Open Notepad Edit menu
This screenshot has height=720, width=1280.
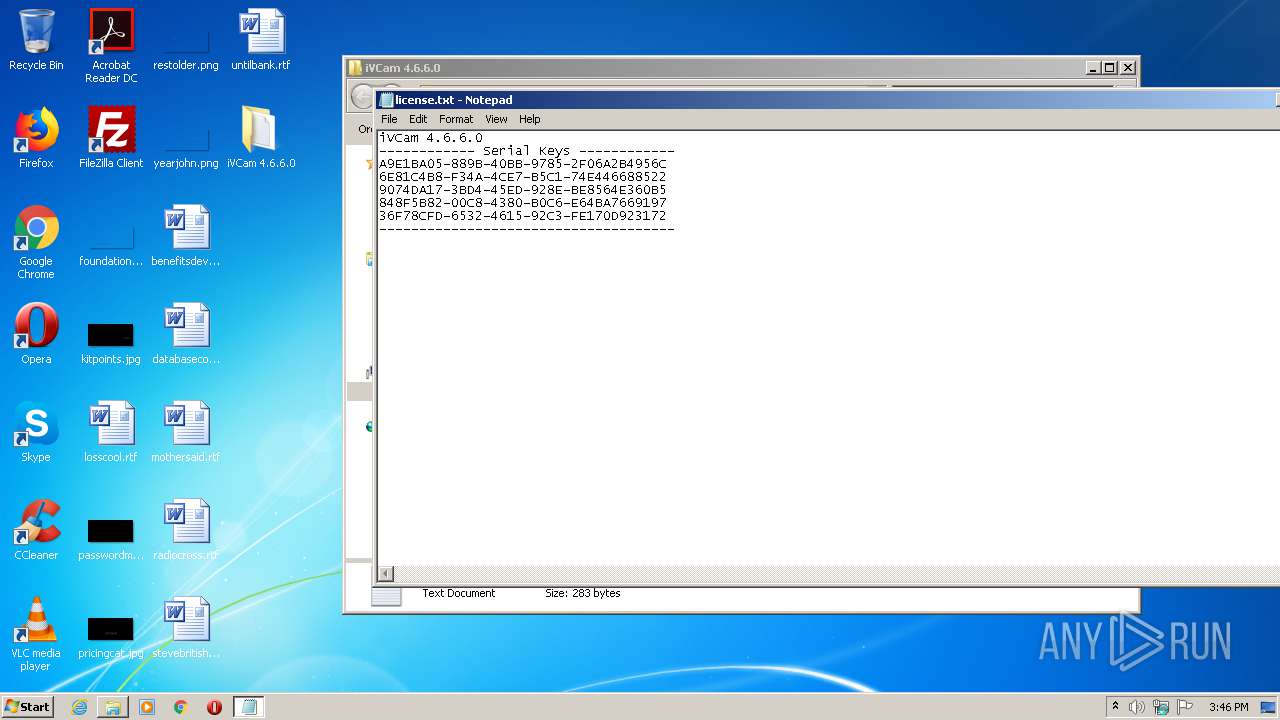click(418, 119)
